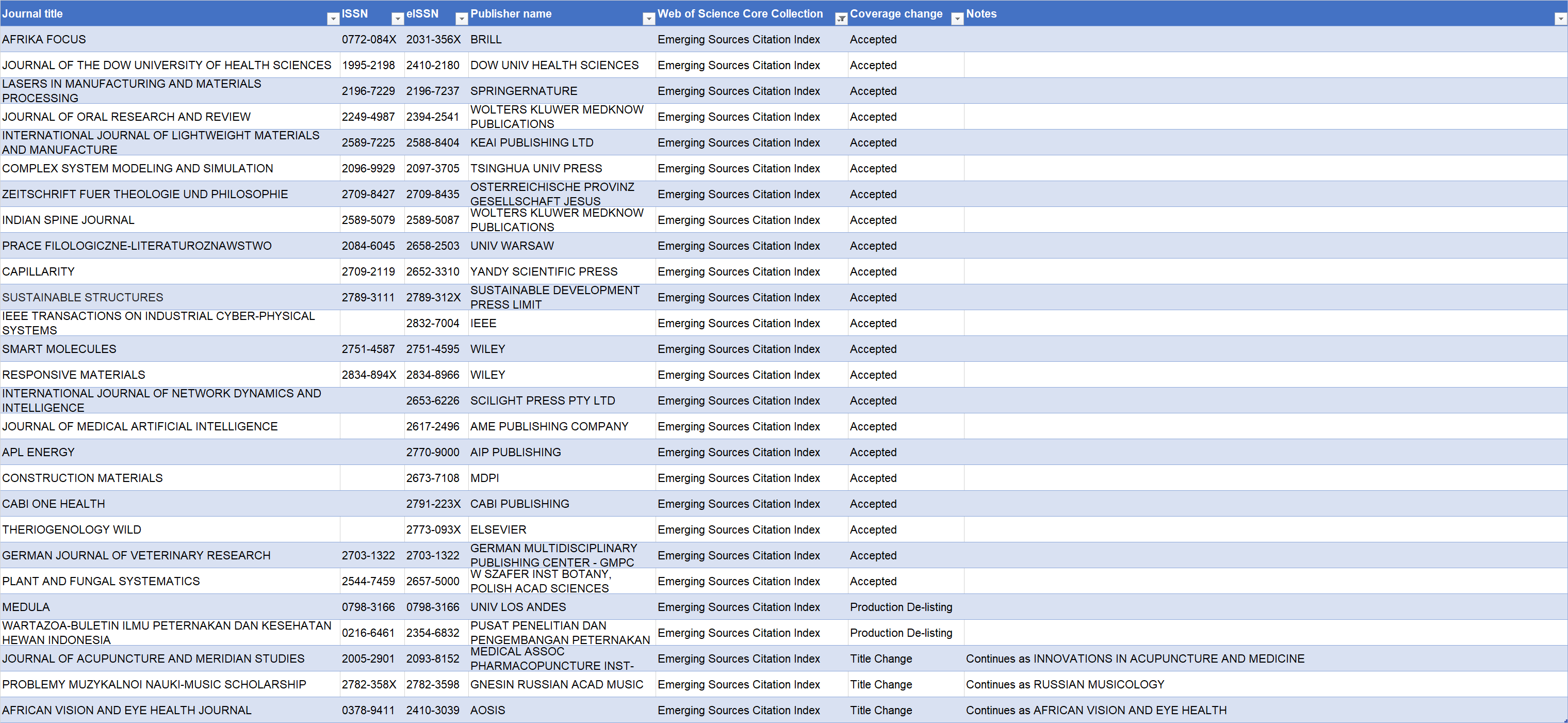The height and width of the screenshot is (723, 1568).
Task: Open the ISSN column filter dropdown
Action: (398, 19)
